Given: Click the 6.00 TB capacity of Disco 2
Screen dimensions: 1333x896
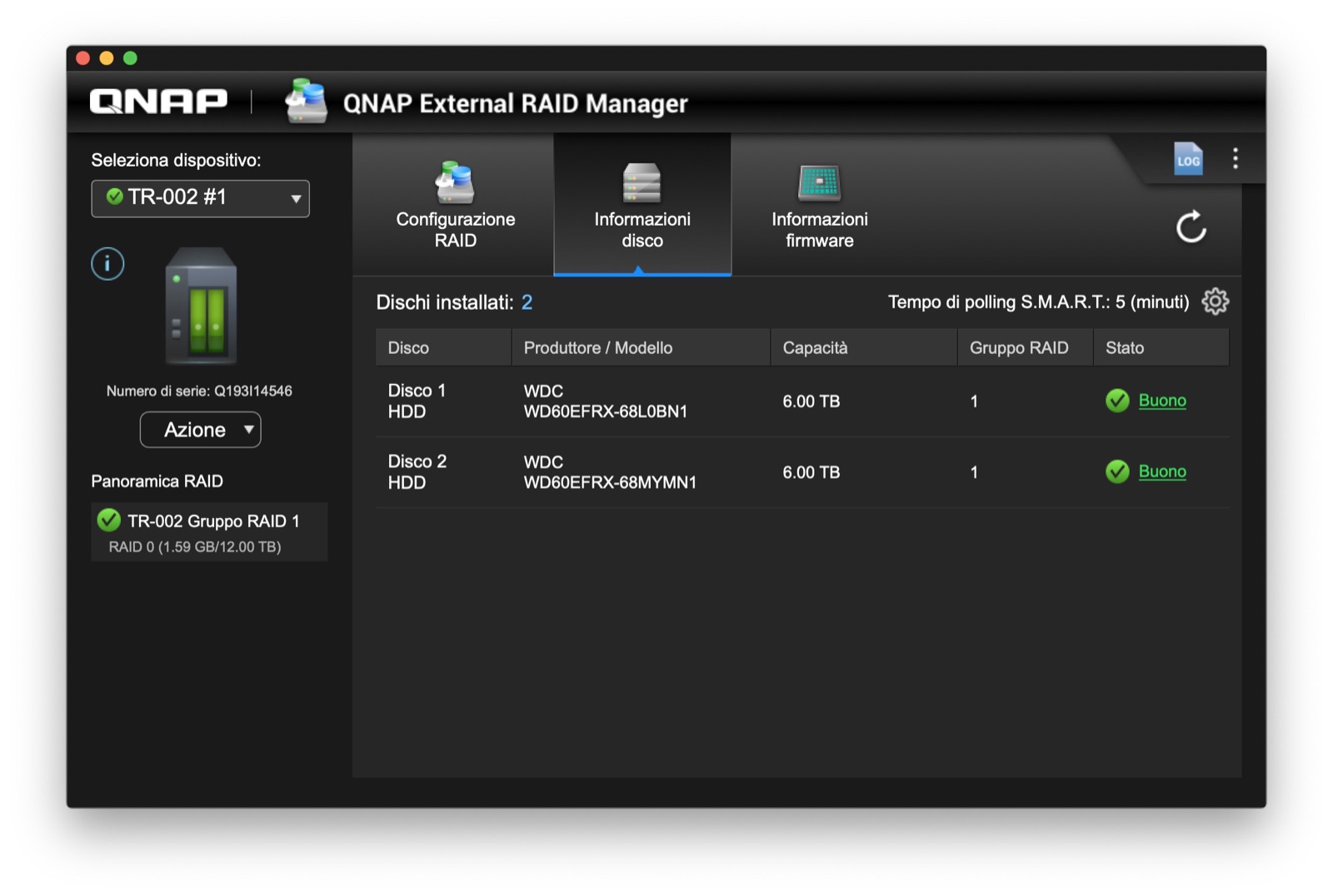Looking at the screenshot, I should point(811,472).
